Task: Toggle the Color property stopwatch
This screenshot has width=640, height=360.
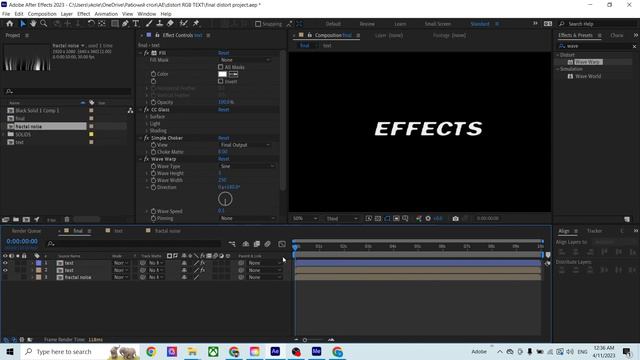Action: click(153, 74)
